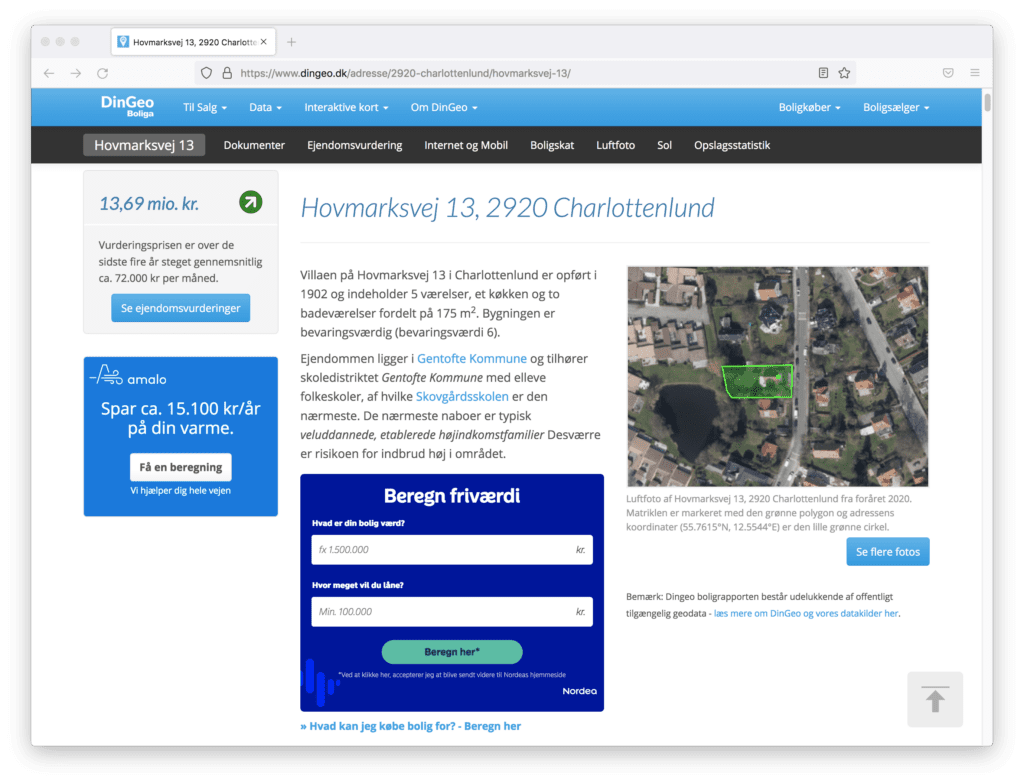The image size is (1024, 783).
Task: Open the Pocket save icon
Action: tap(948, 73)
